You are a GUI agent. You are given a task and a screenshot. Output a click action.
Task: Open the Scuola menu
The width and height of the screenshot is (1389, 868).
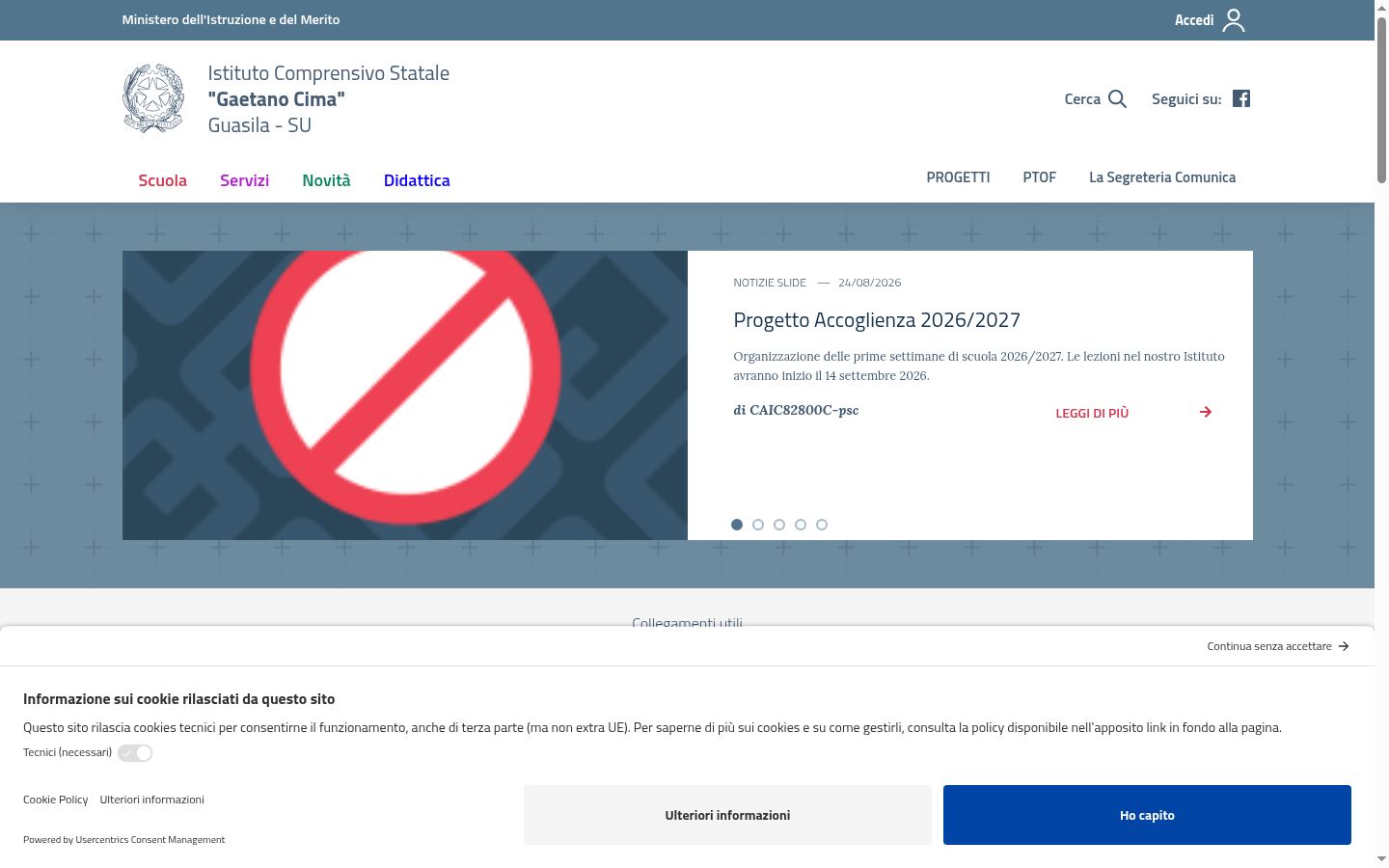coord(162,180)
